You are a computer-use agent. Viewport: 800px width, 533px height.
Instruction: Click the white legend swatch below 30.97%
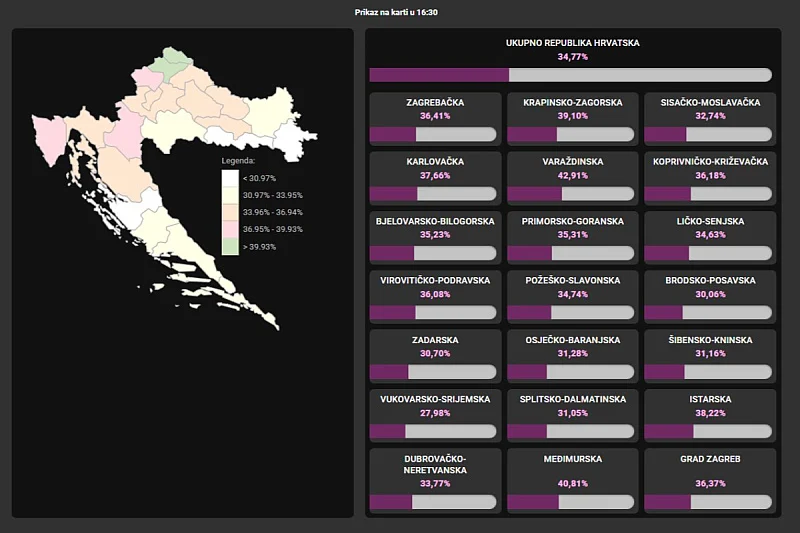pos(230,178)
